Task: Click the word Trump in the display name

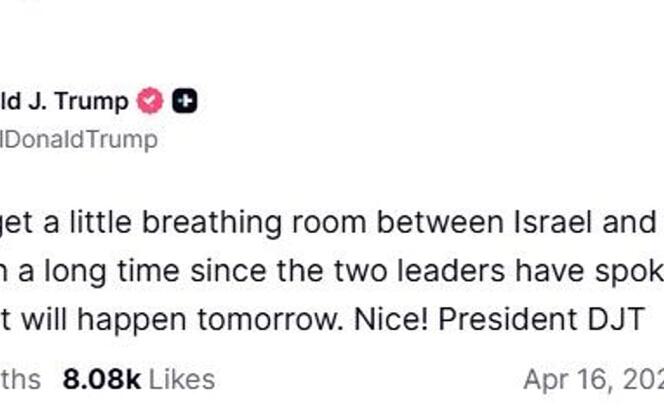Action: (x=92, y=101)
